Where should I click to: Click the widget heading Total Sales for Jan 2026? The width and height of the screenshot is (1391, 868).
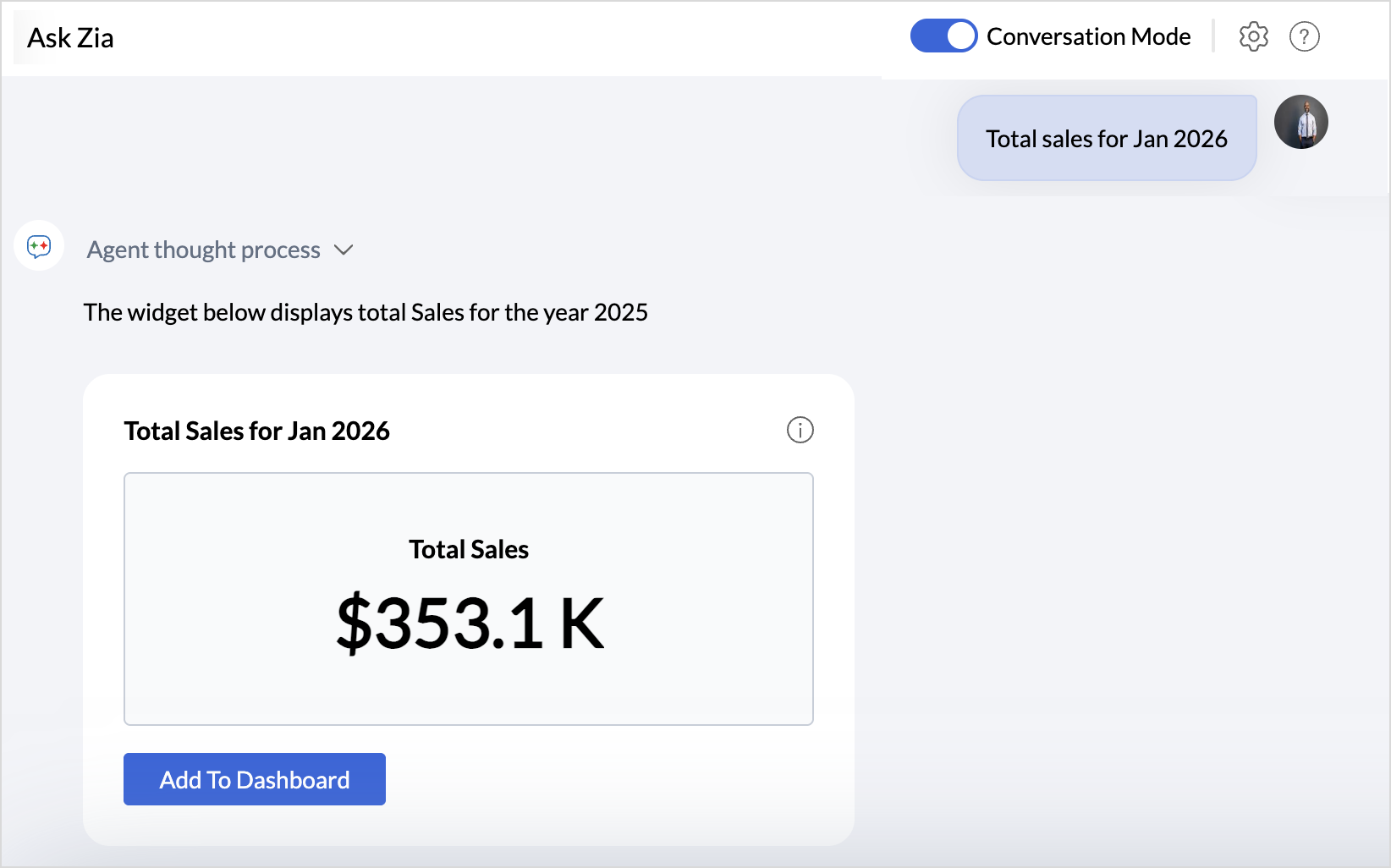click(256, 431)
